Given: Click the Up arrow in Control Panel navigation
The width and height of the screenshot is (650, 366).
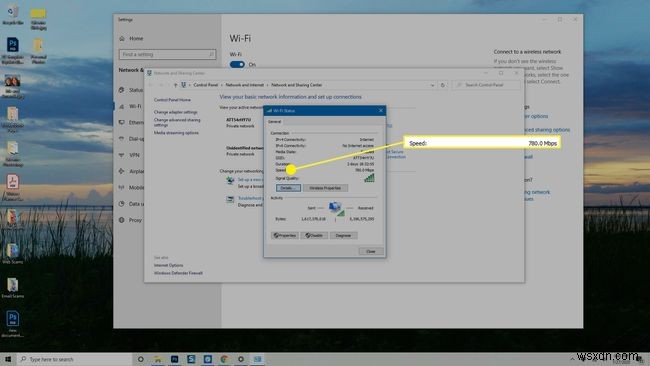Looking at the screenshot, I should 175,85.
